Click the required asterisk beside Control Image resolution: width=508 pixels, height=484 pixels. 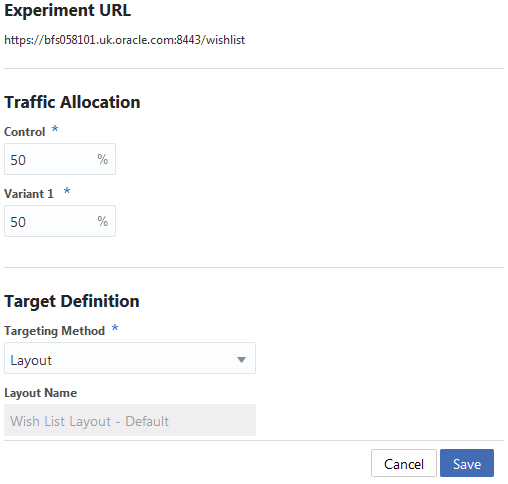[55, 128]
